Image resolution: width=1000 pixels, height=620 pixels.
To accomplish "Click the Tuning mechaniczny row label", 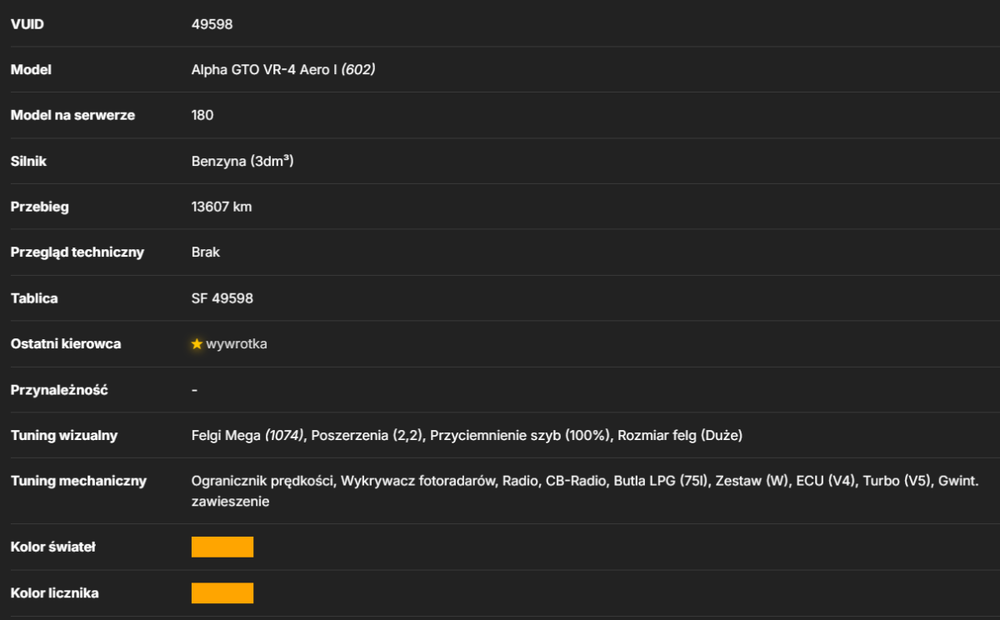I will pos(78,481).
